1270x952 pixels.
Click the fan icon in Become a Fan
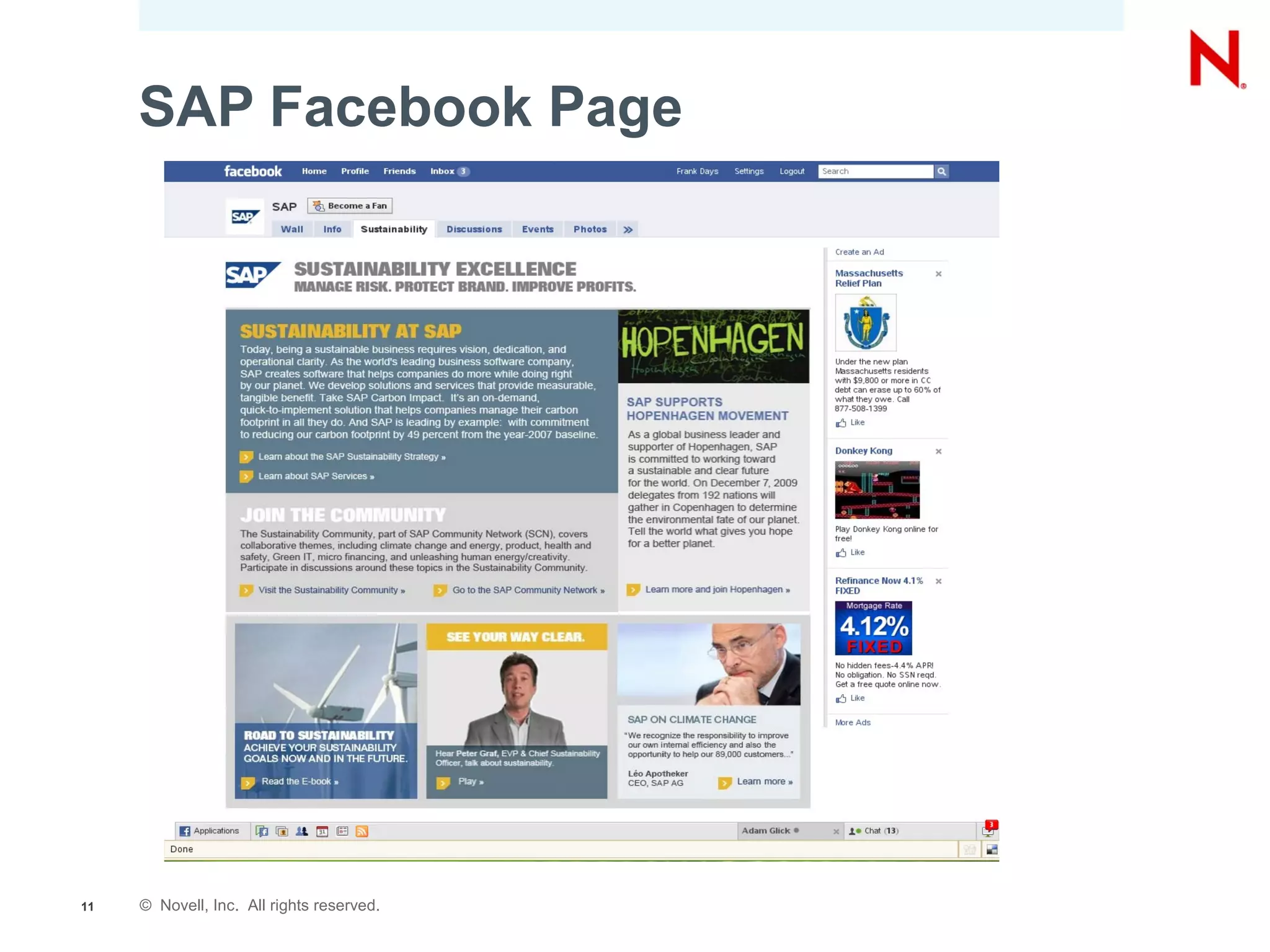click(x=318, y=206)
